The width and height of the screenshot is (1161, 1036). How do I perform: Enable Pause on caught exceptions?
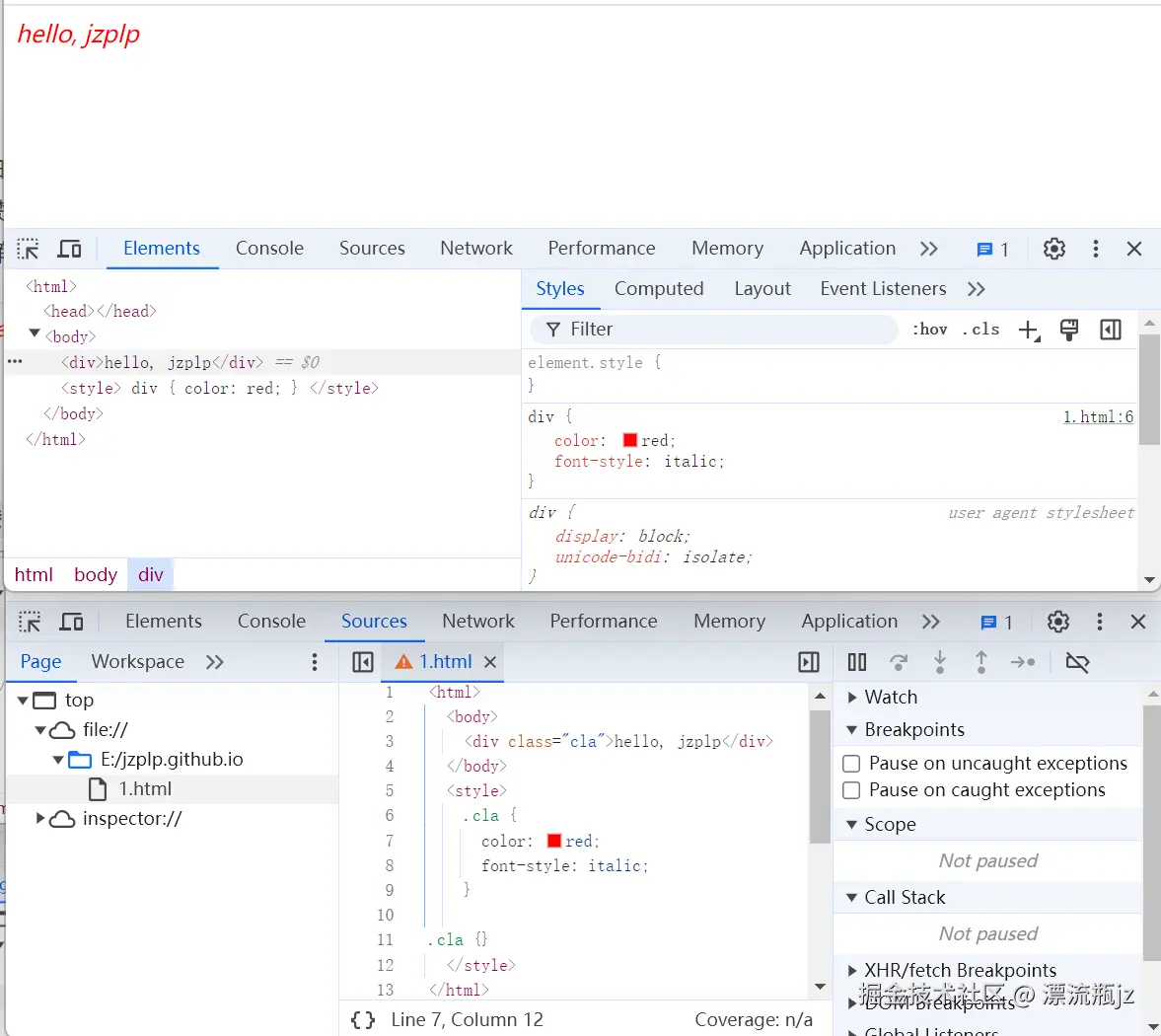pos(852,789)
